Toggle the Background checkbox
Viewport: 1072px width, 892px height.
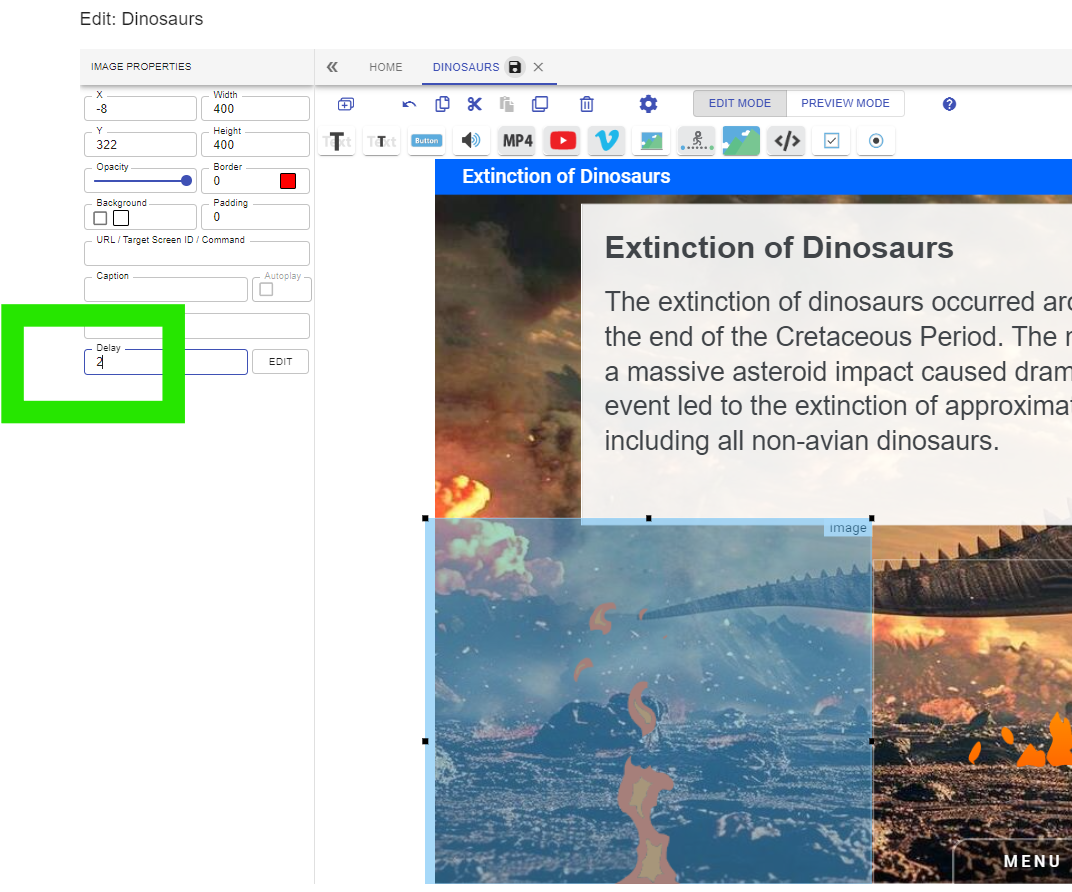pos(100,218)
